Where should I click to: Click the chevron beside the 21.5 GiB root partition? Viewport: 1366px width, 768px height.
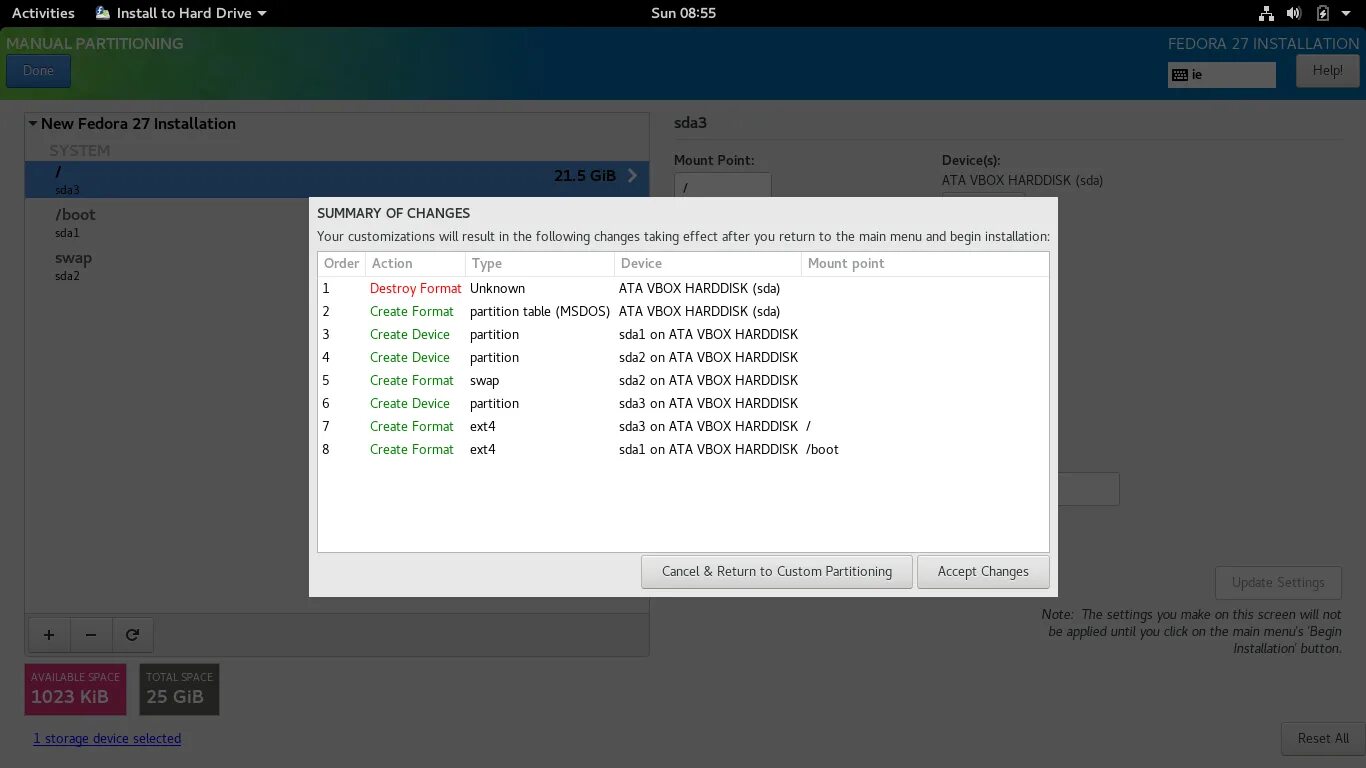631,175
